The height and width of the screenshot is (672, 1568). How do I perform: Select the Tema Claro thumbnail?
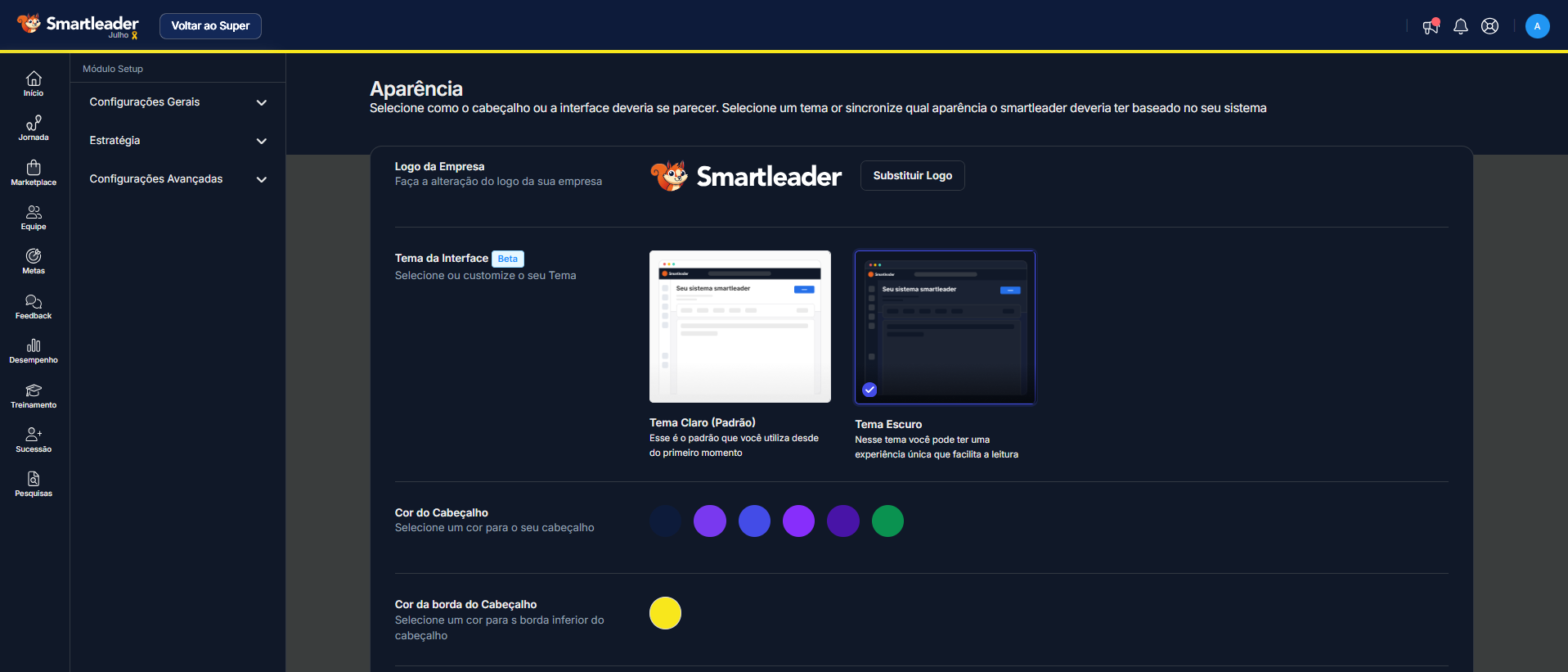(x=739, y=327)
